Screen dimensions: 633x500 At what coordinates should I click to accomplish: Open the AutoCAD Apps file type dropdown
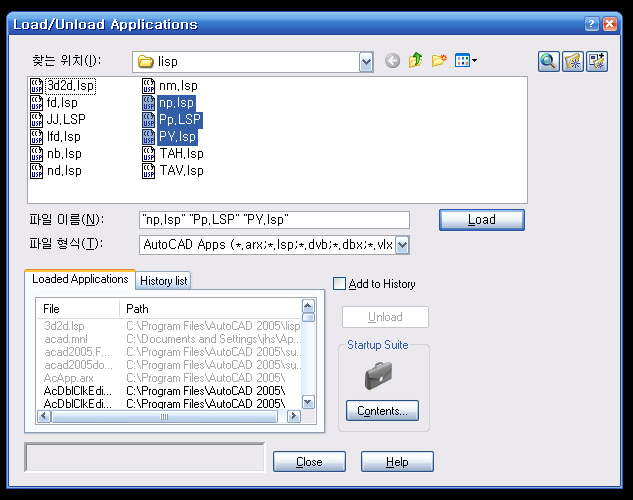click(x=402, y=244)
